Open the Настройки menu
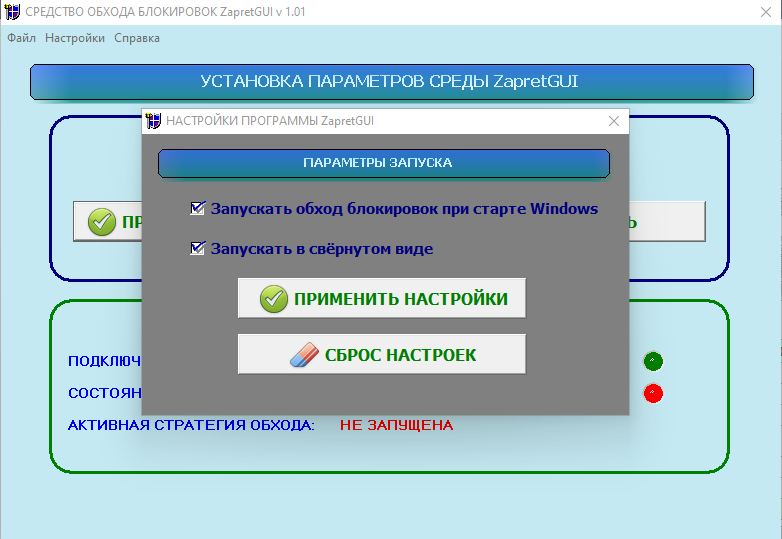Image resolution: width=782 pixels, height=539 pixels. click(75, 38)
